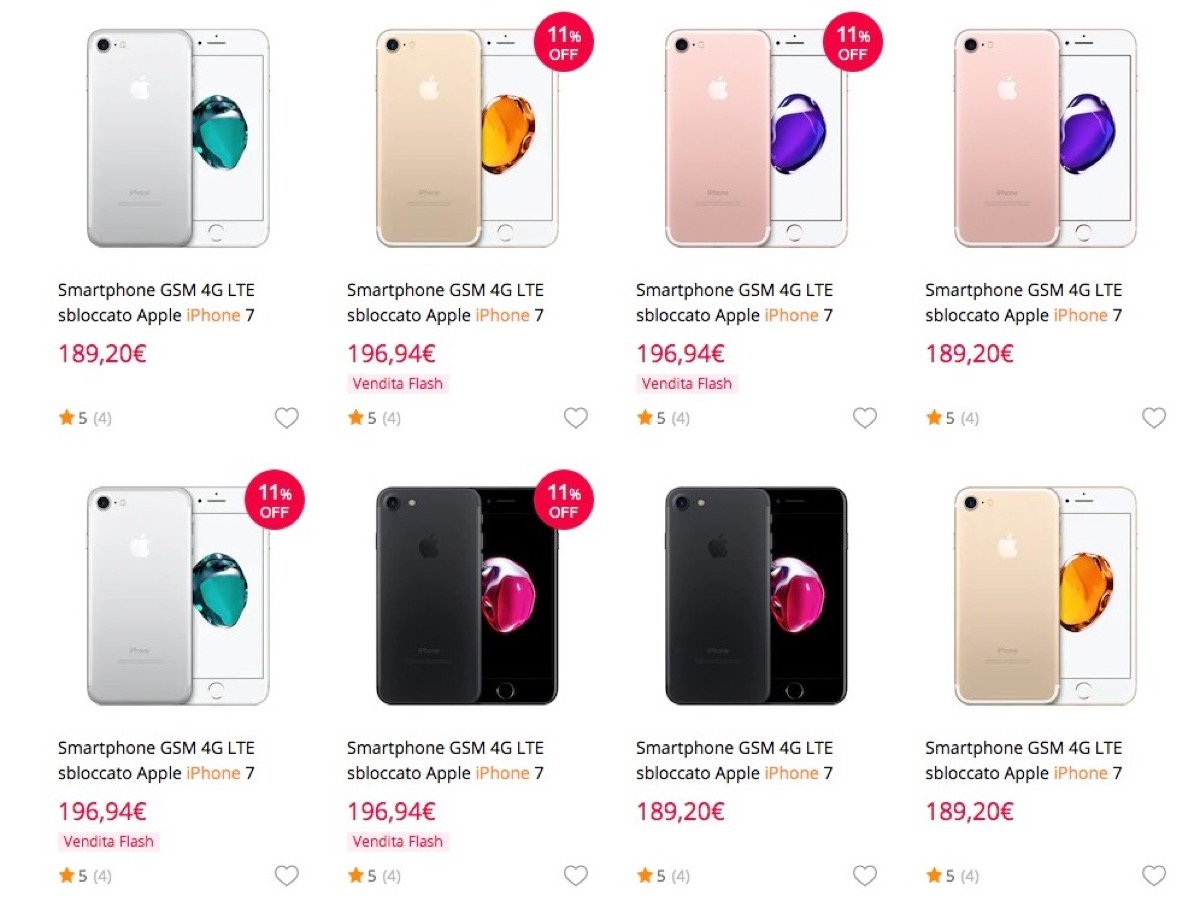Open the gold iPhone 7 image without discount badge

[1045, 596]
